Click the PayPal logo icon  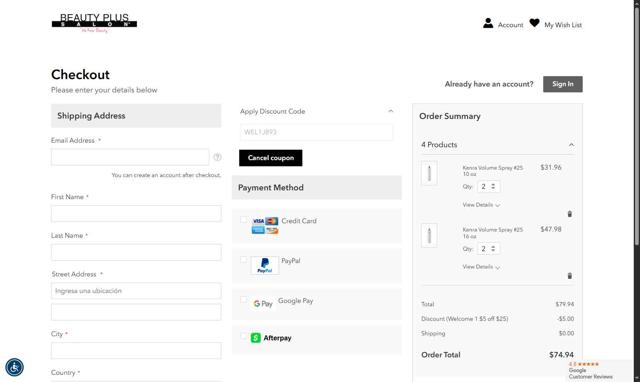tap(264, 265)
